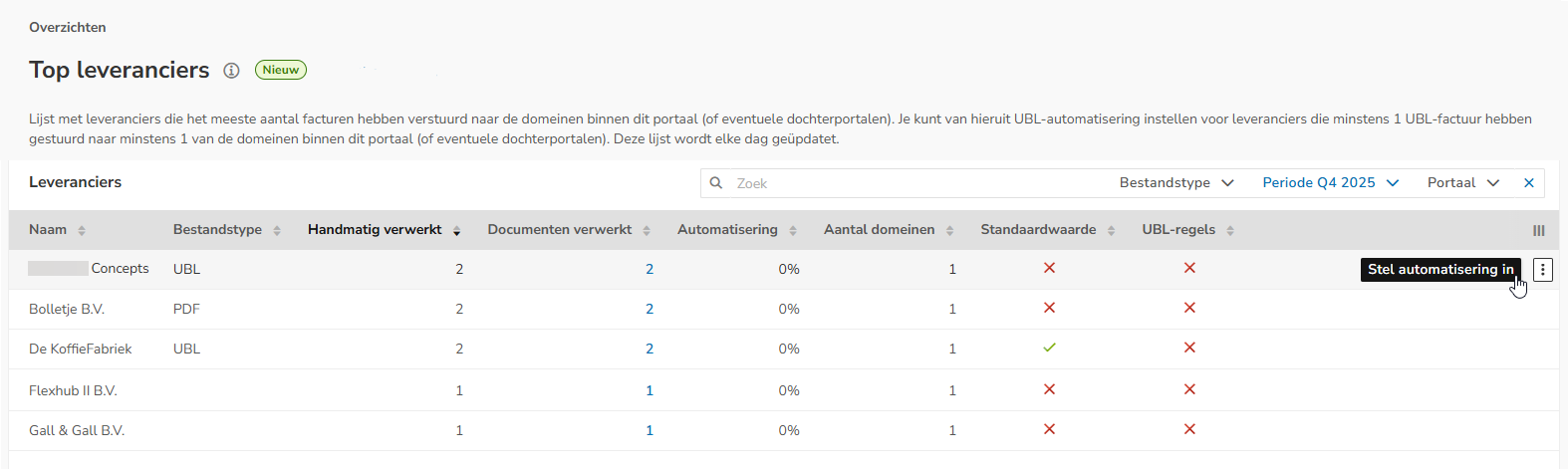Open documents count link for Bolletje B.V.
Image resolution: width=1568 pixels, height=469 pixels.
(x=650, y=310)
